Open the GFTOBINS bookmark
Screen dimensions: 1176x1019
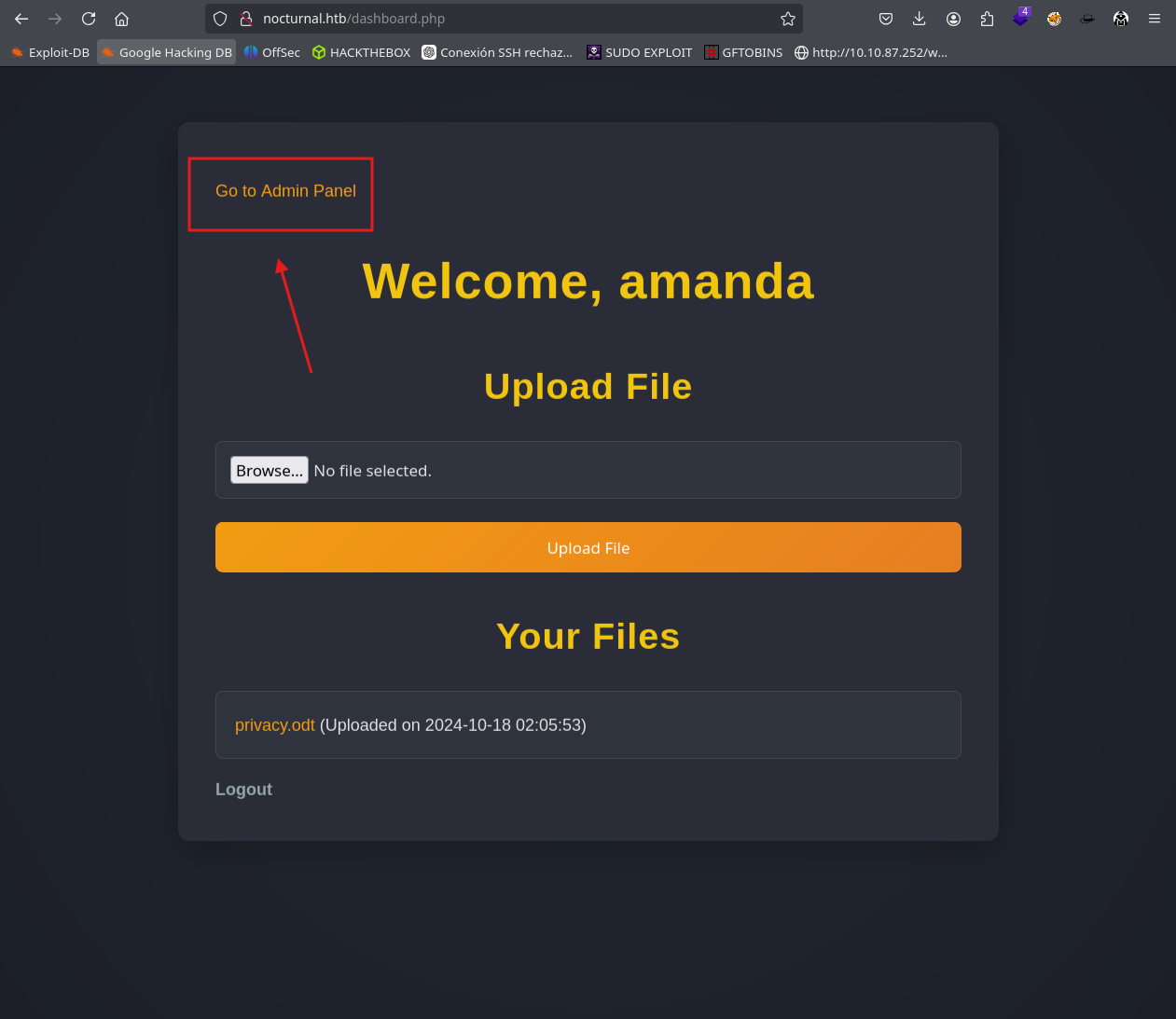coord(743,52)
